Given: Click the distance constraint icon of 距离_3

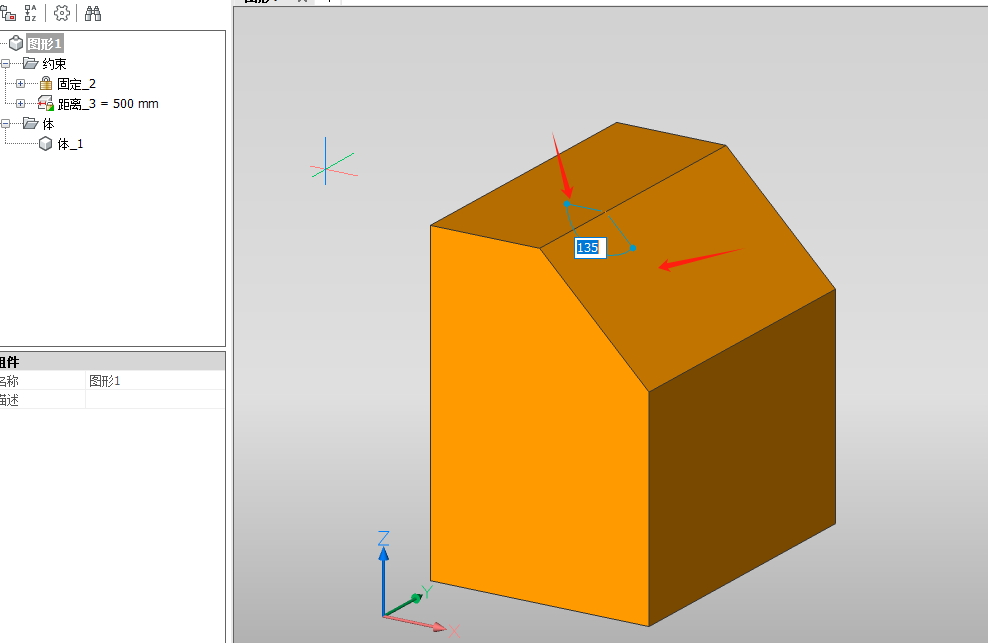Looking at the screenshot, I should tap(45, 103).
